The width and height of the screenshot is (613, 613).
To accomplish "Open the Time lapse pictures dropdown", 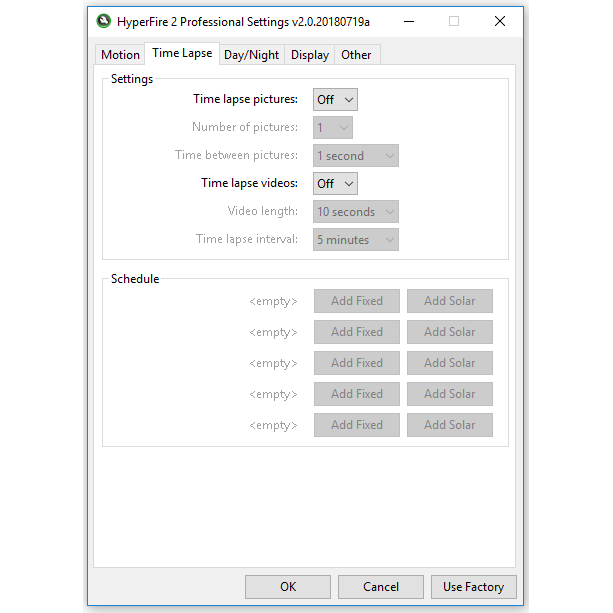I will (x=335, y=100).
